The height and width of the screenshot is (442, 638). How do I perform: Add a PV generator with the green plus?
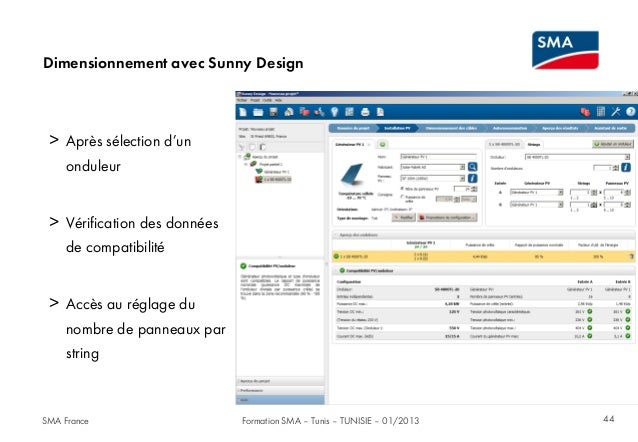click(382, 144)
